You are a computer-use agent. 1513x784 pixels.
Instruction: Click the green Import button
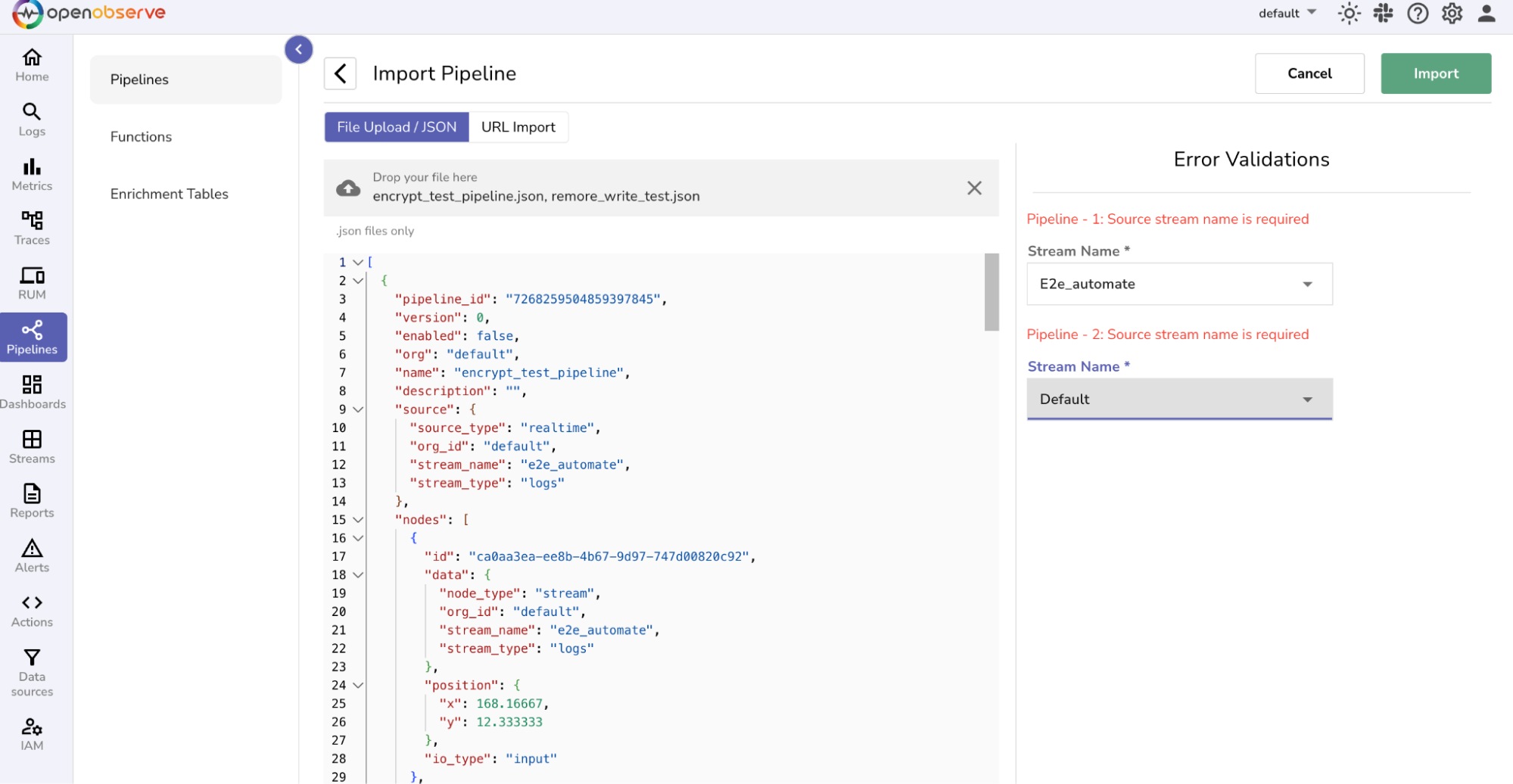click(1435, 73)
